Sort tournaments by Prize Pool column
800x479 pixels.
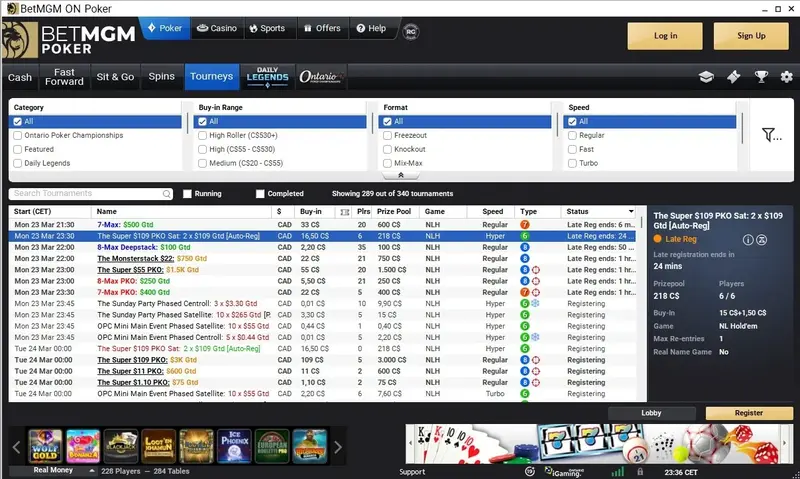[x=394, y=211]
